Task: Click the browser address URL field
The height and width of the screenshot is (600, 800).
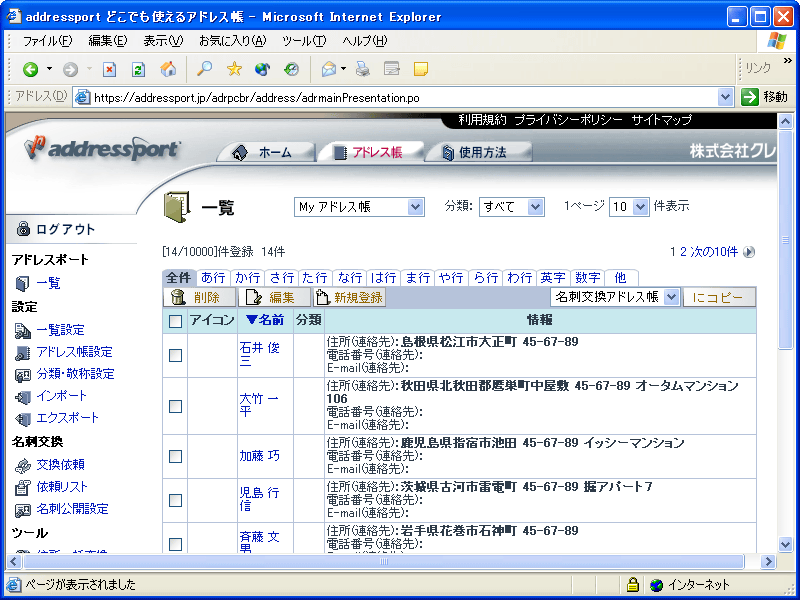Action: pyautogui.click(x=400, y=98)
